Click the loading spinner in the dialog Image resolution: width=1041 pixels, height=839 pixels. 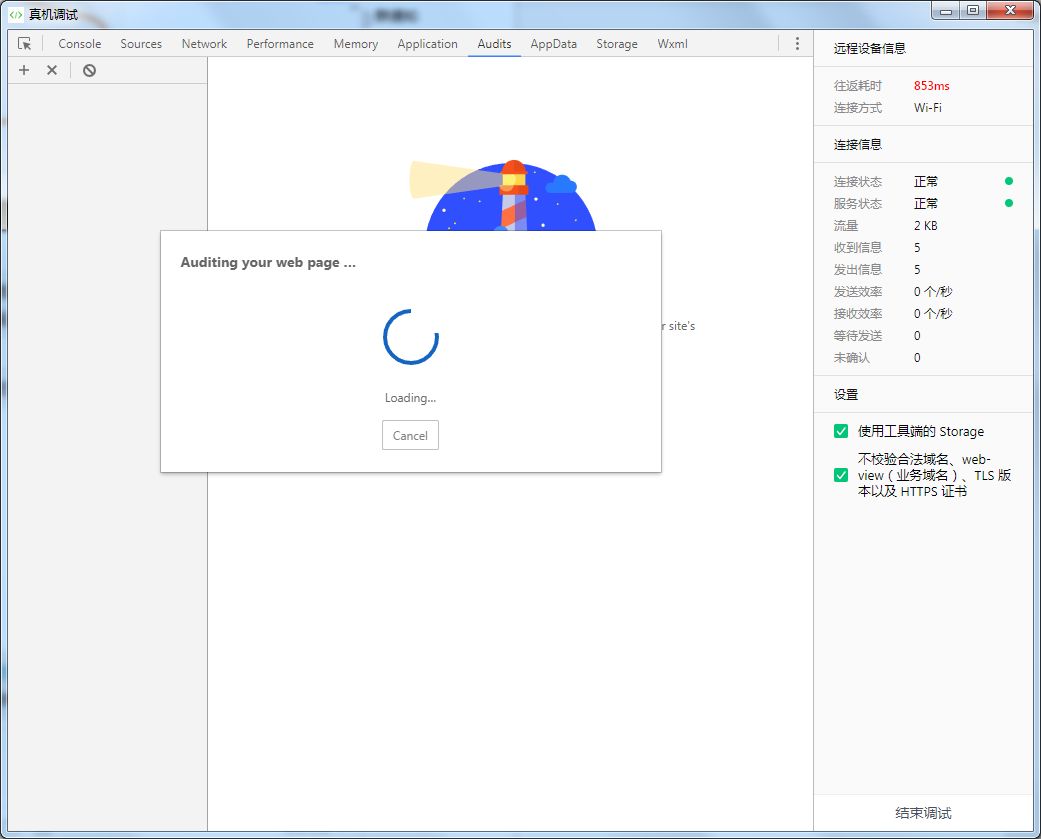(410, 337)
